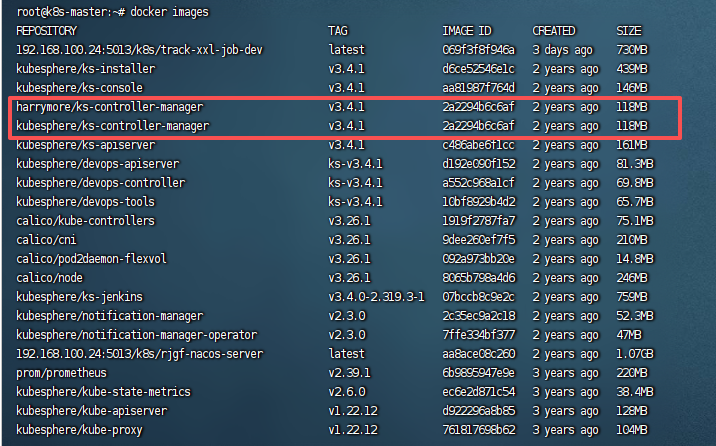Select kubesphere/kube-state-metrics repository name
The height and width of the screenshot is (446, 716).
(103, 392)
